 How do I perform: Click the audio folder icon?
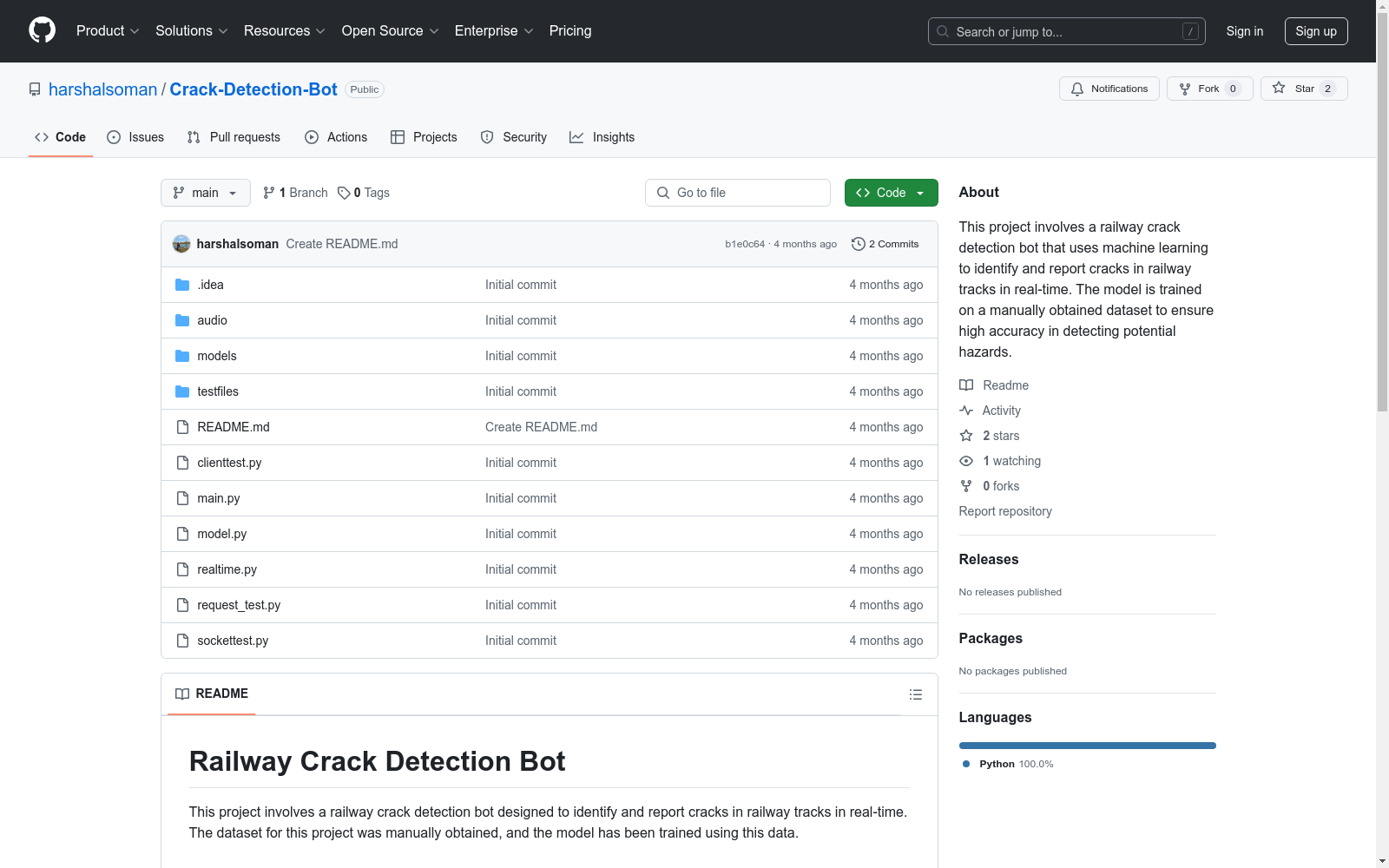182,320
